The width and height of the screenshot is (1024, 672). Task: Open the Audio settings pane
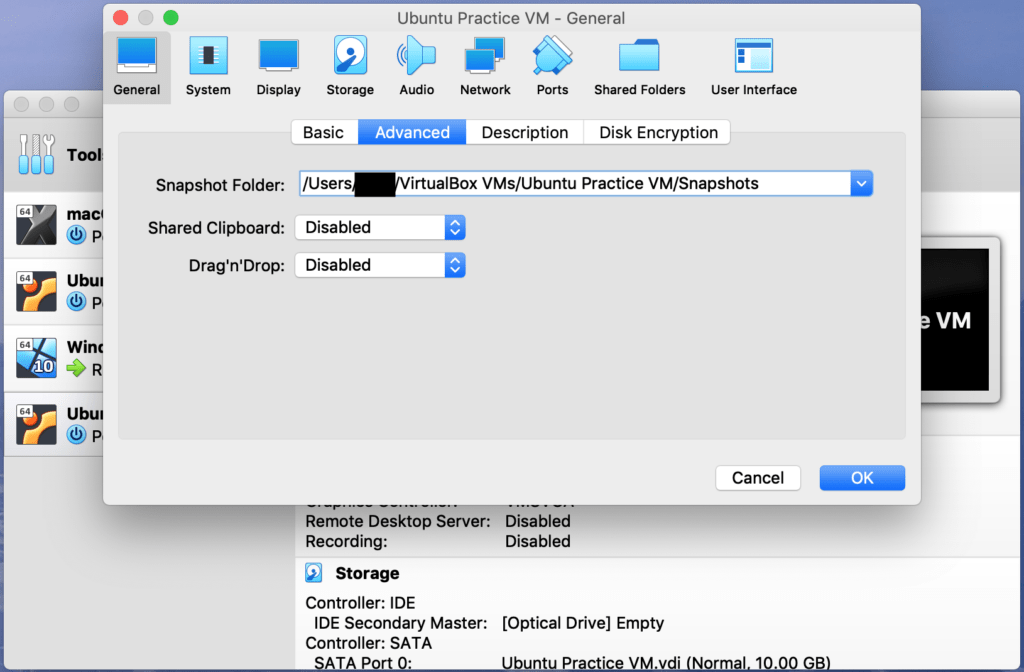pos(417,68)
